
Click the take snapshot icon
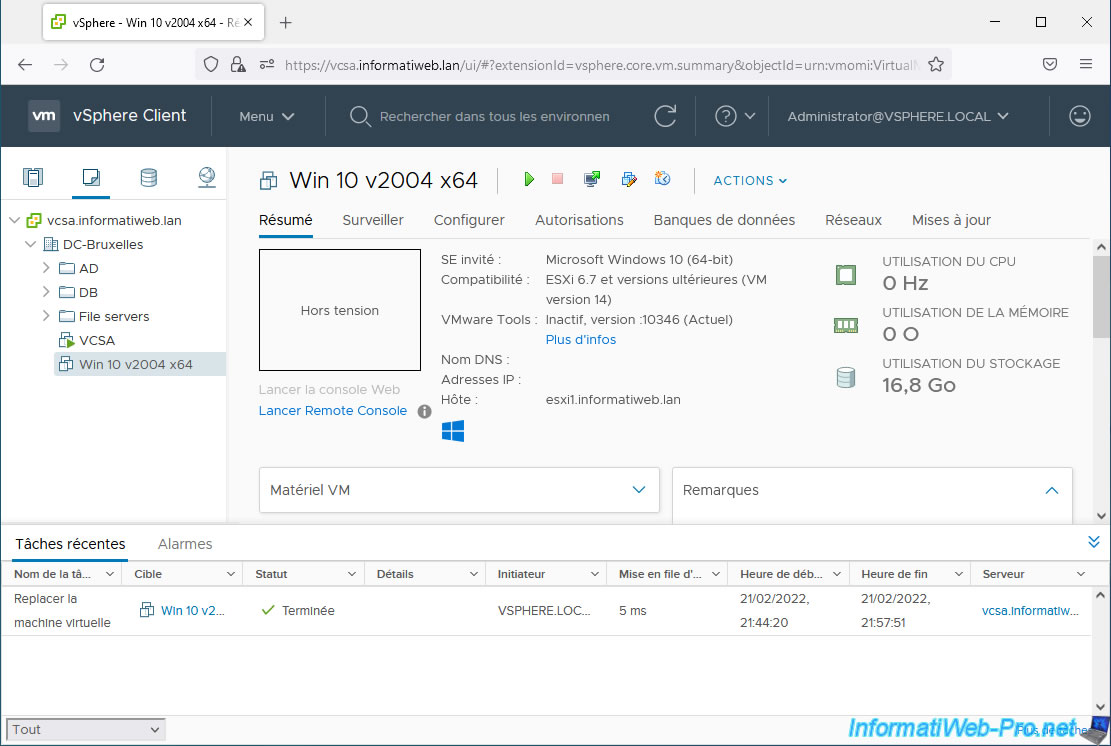tap(662, 179)
